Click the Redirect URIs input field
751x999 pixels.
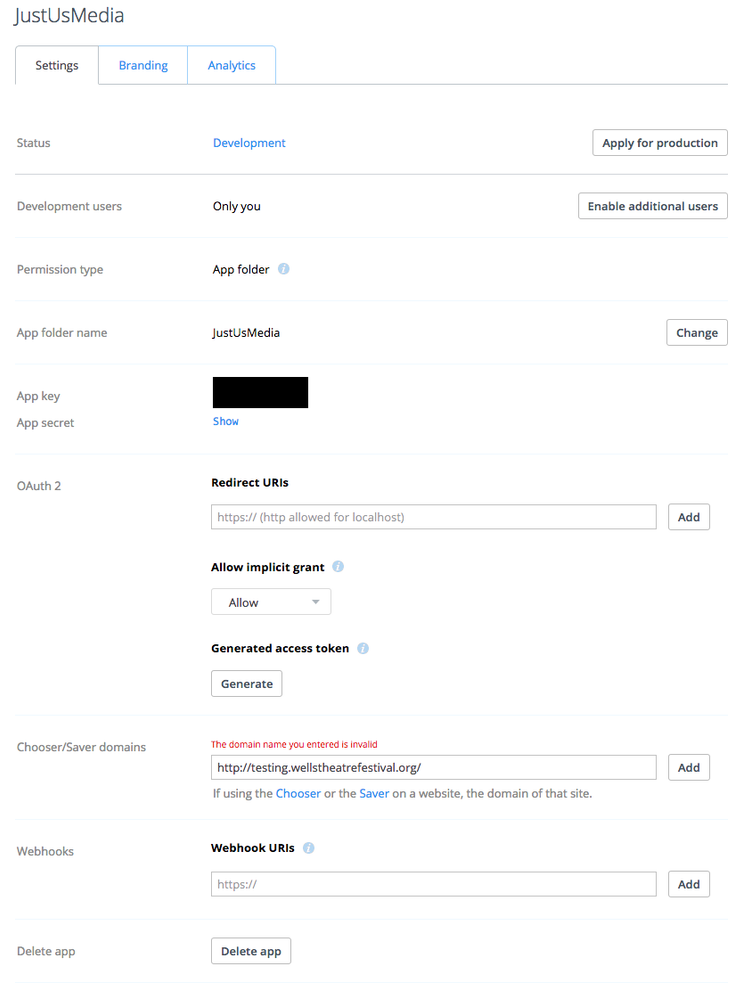[433, 517]
